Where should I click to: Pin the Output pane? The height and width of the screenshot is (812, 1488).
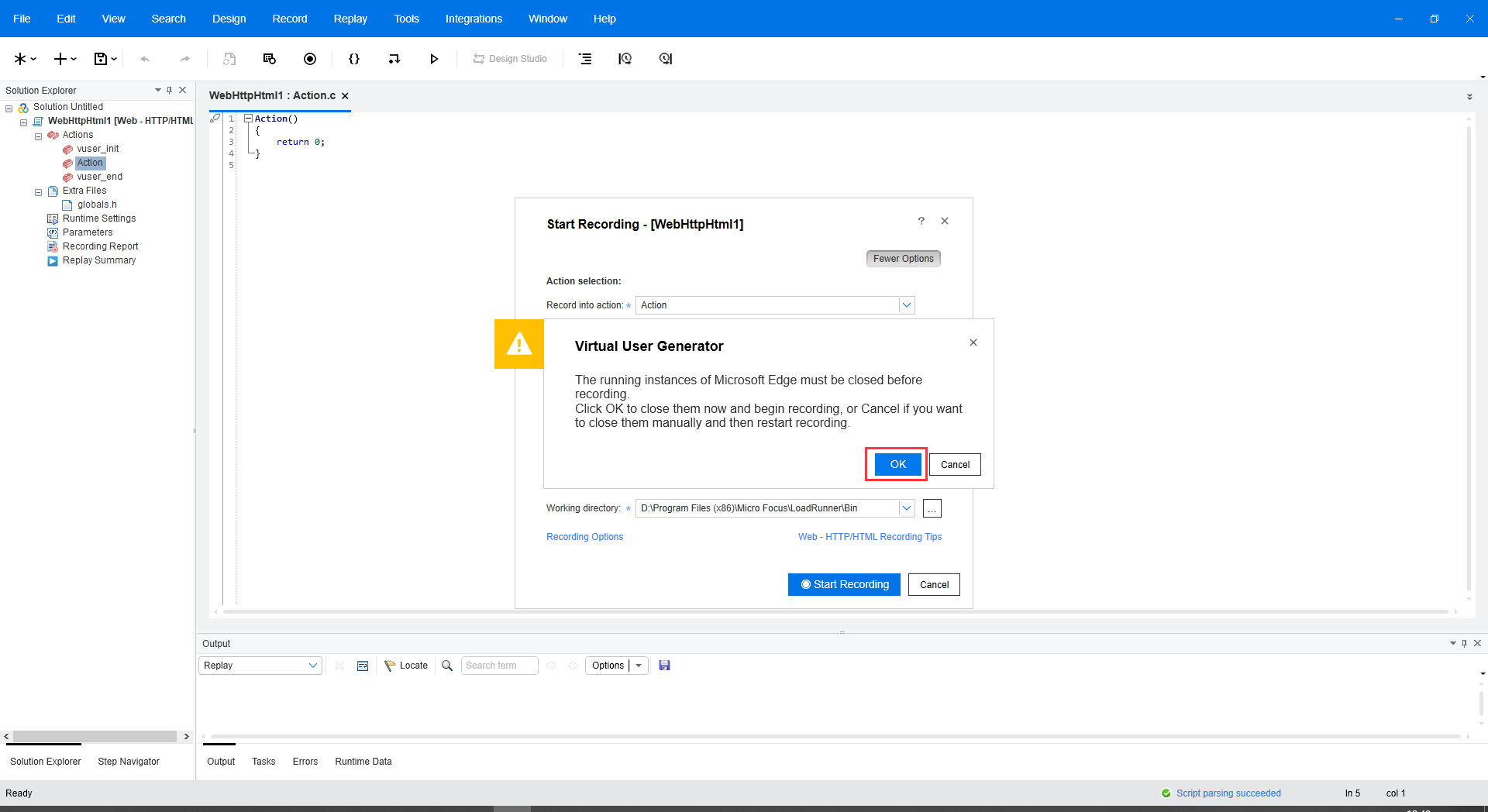[x=1465, y=643]
